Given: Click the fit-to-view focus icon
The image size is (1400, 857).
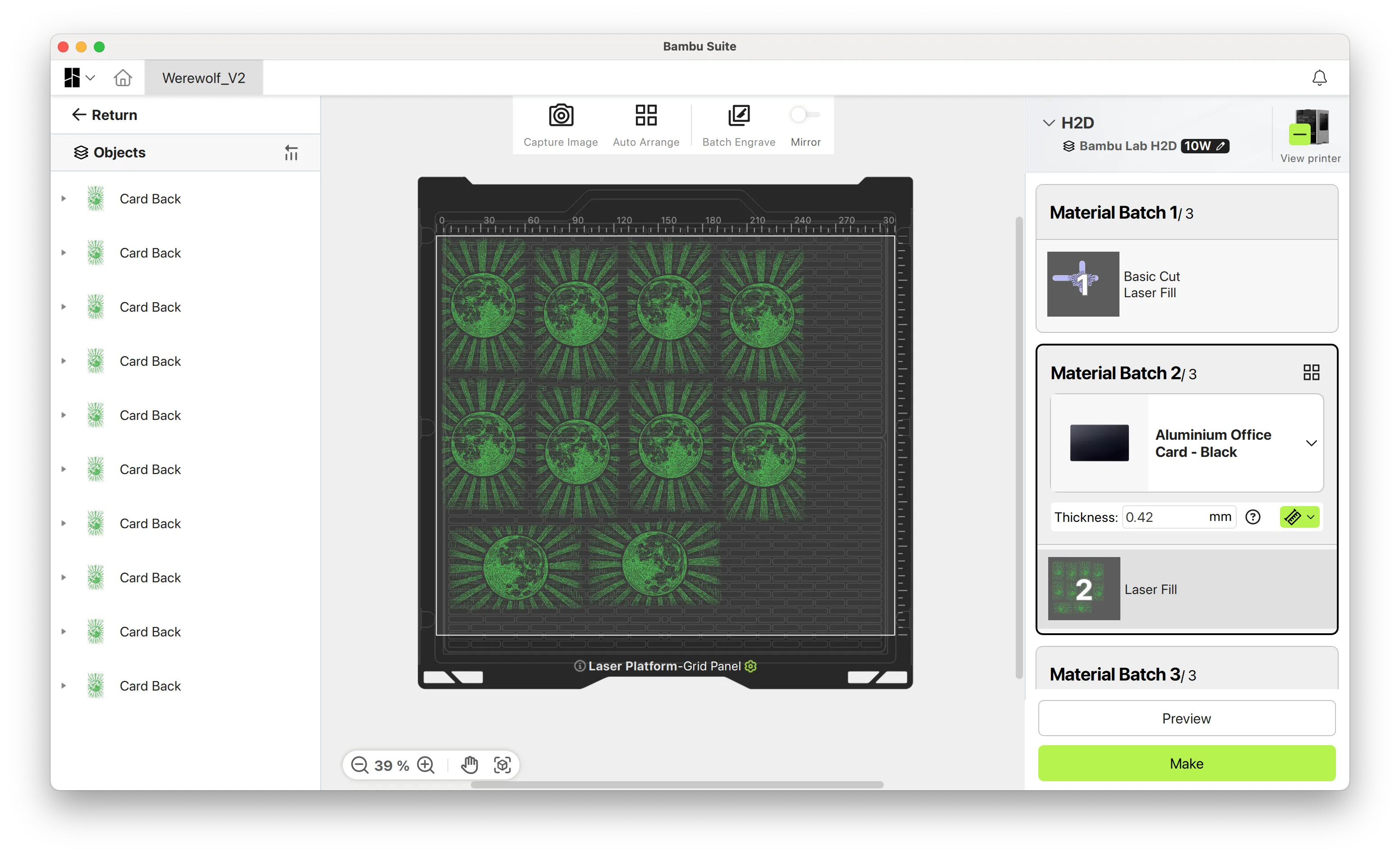Looking at the screenshot, I should [x=502, y=765].
